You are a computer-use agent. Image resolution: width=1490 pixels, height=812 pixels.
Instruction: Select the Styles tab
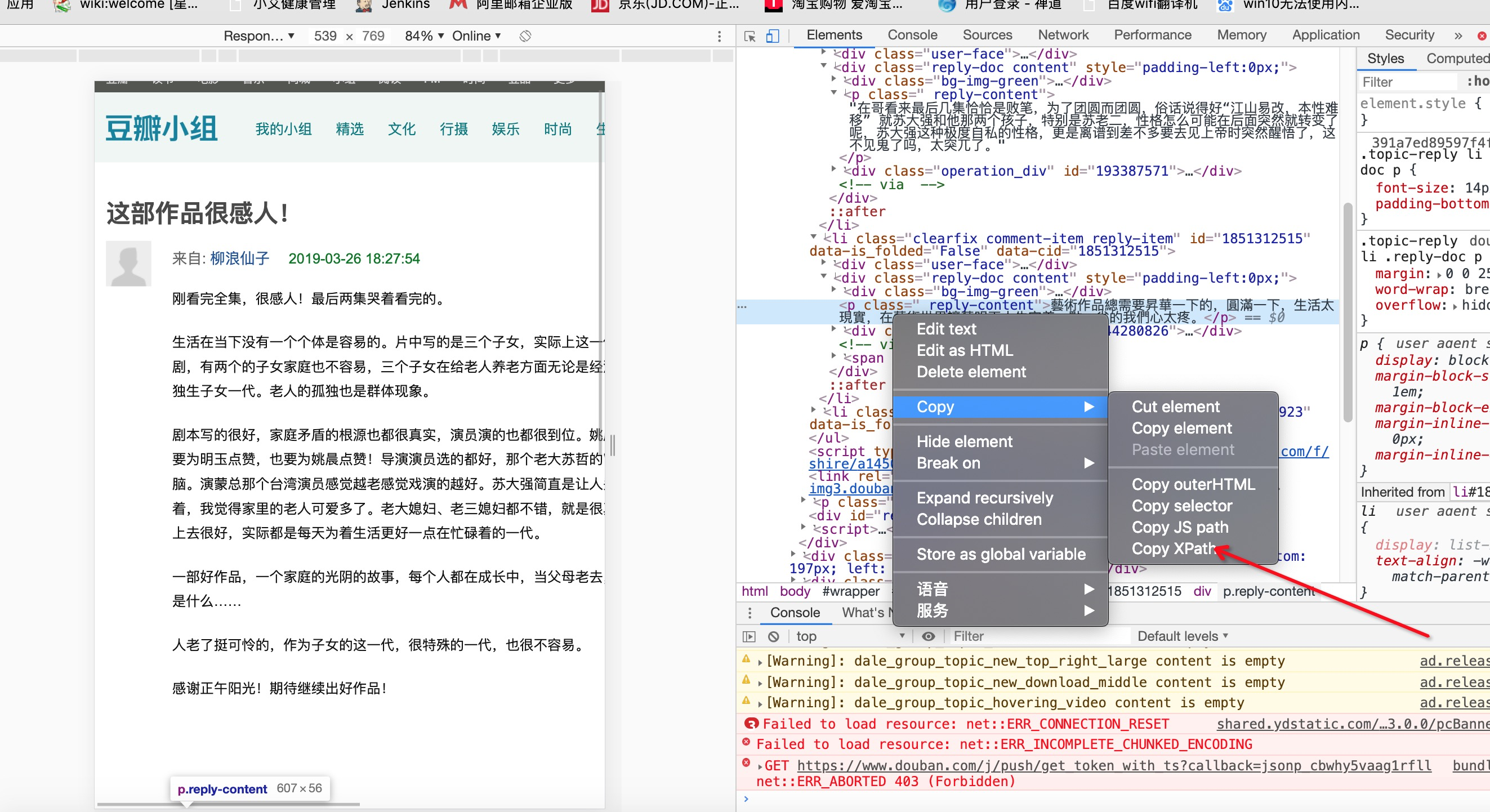(1385, 59)
